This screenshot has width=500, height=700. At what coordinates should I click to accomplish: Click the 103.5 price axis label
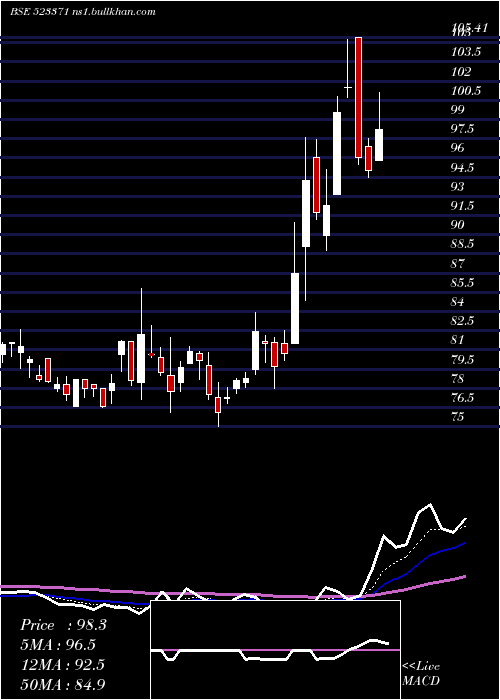(466, 52)
